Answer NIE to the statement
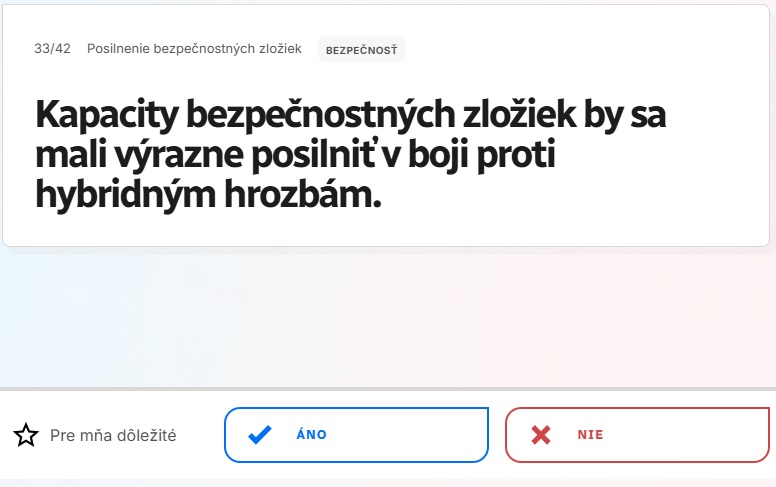This screenshot has width=776, height=487. point(637,435)
